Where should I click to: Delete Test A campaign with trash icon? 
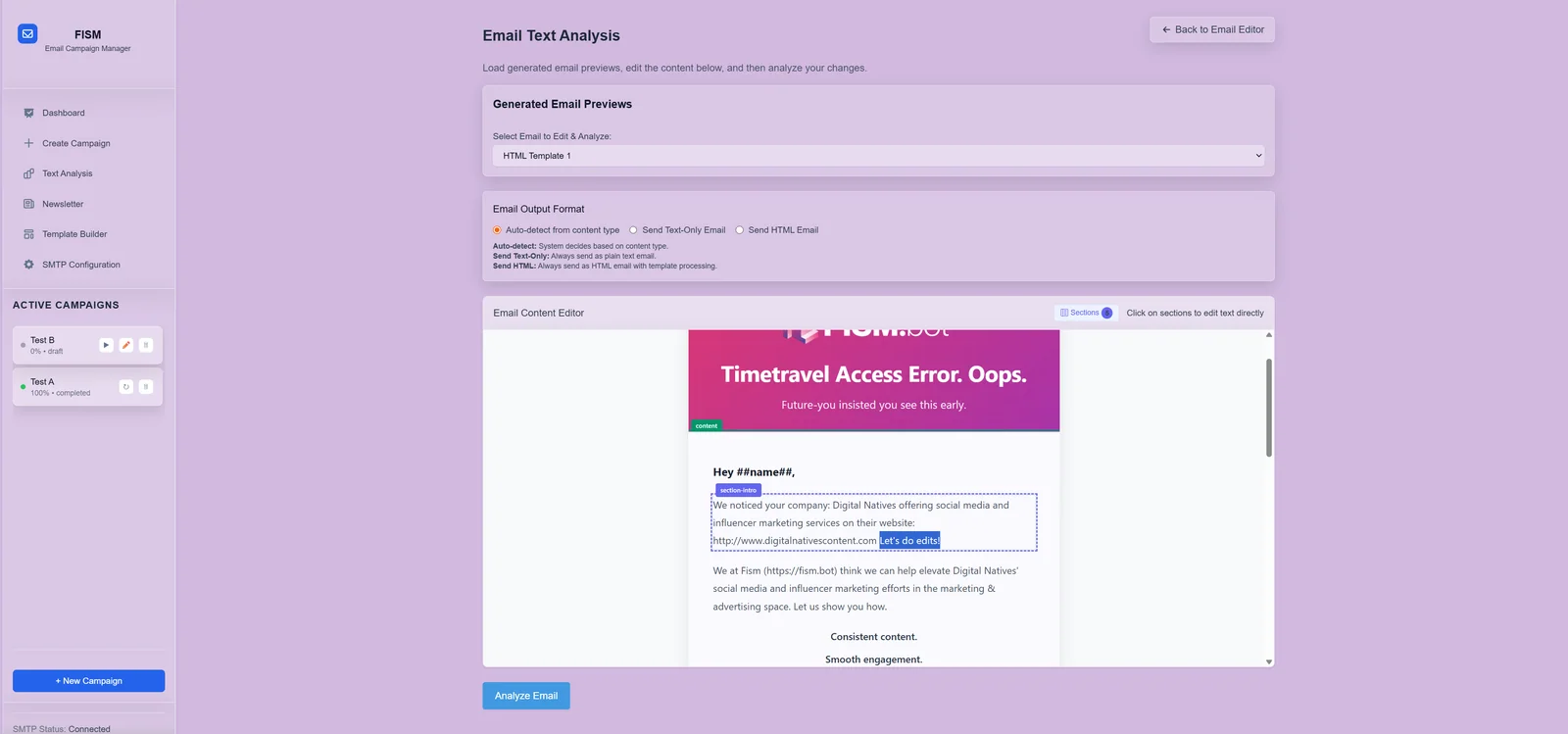(x=146, y=387)
